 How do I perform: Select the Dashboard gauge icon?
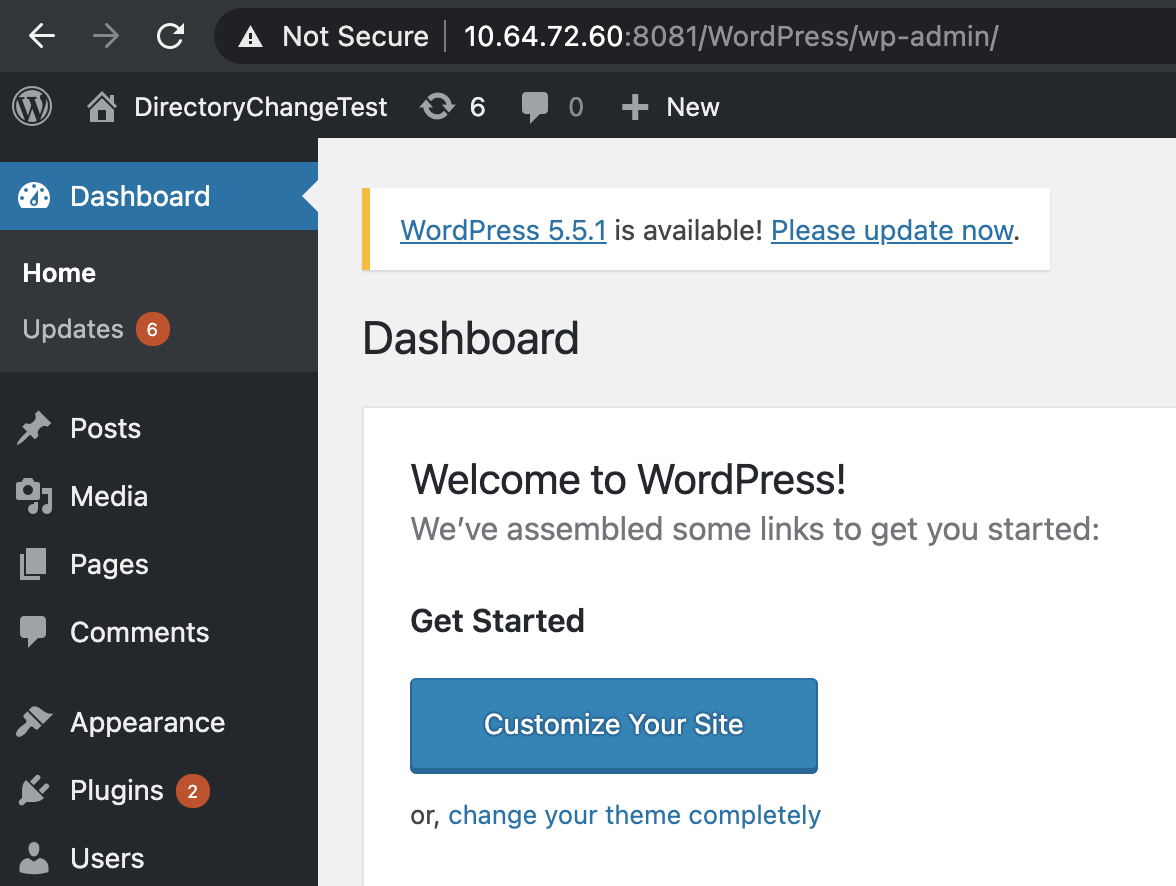[34, 195]
